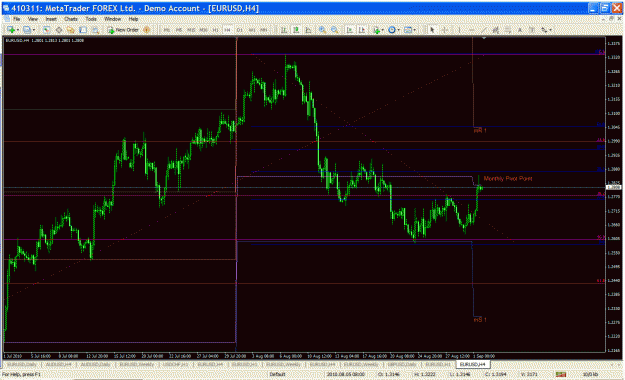Switch to the AUDUSD,Daily chart tab
The image size is (625, 380).
[x=96, y=364]
